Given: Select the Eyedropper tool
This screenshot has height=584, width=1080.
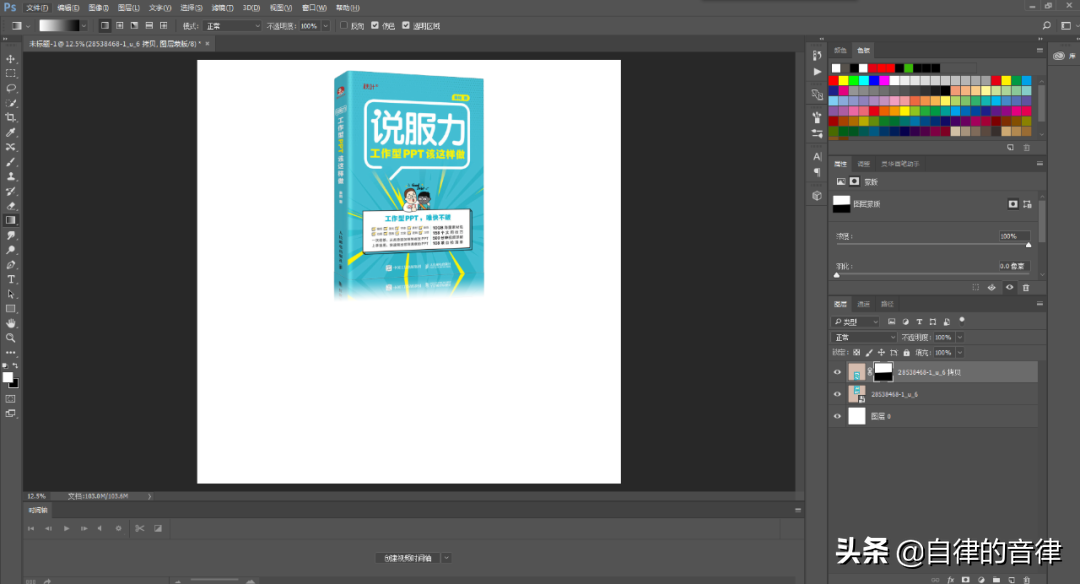Looking at the screenshot, I should point(10,132).
